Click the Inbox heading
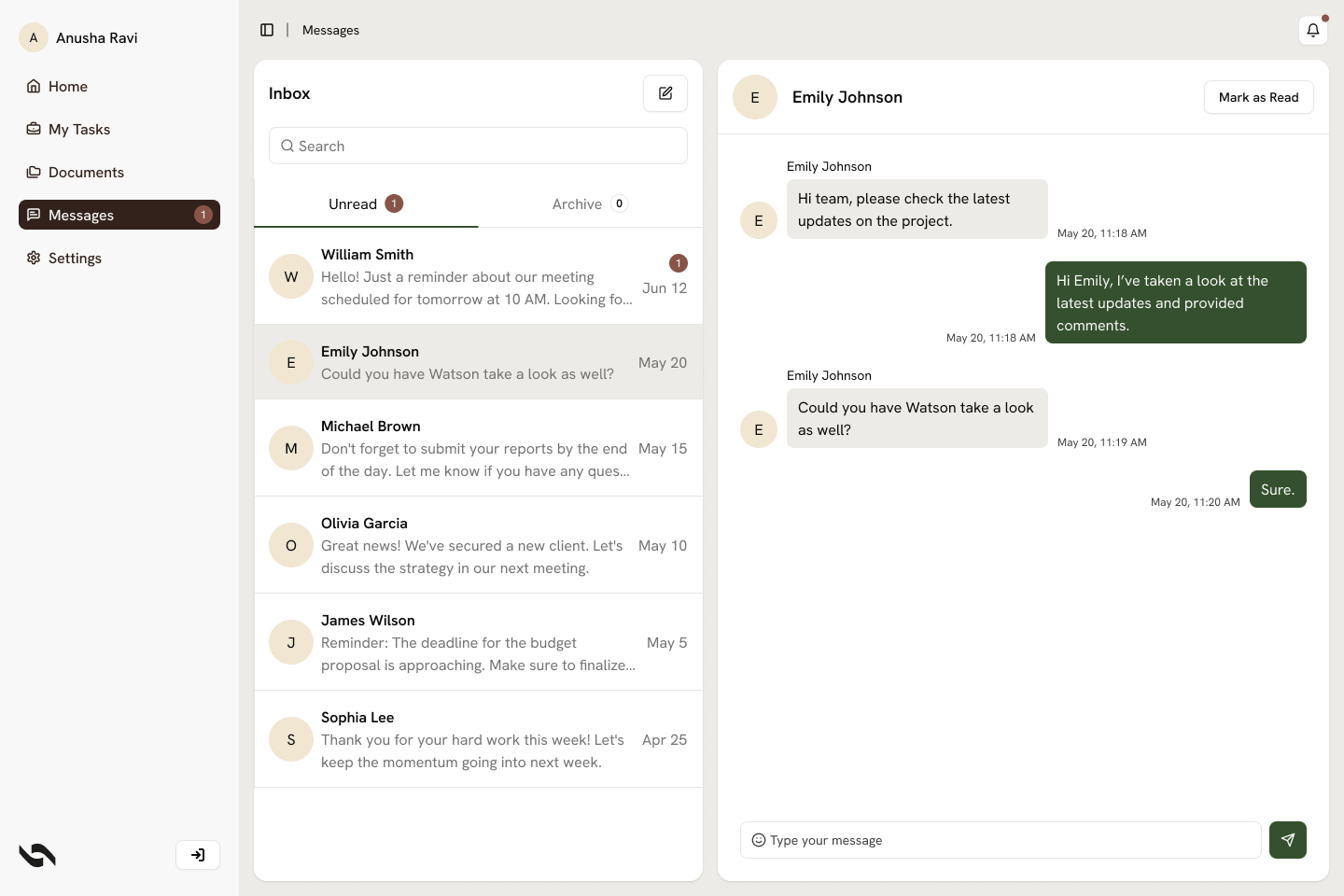This screenshot has width=1344, height=896. click(x=289, y=93)
